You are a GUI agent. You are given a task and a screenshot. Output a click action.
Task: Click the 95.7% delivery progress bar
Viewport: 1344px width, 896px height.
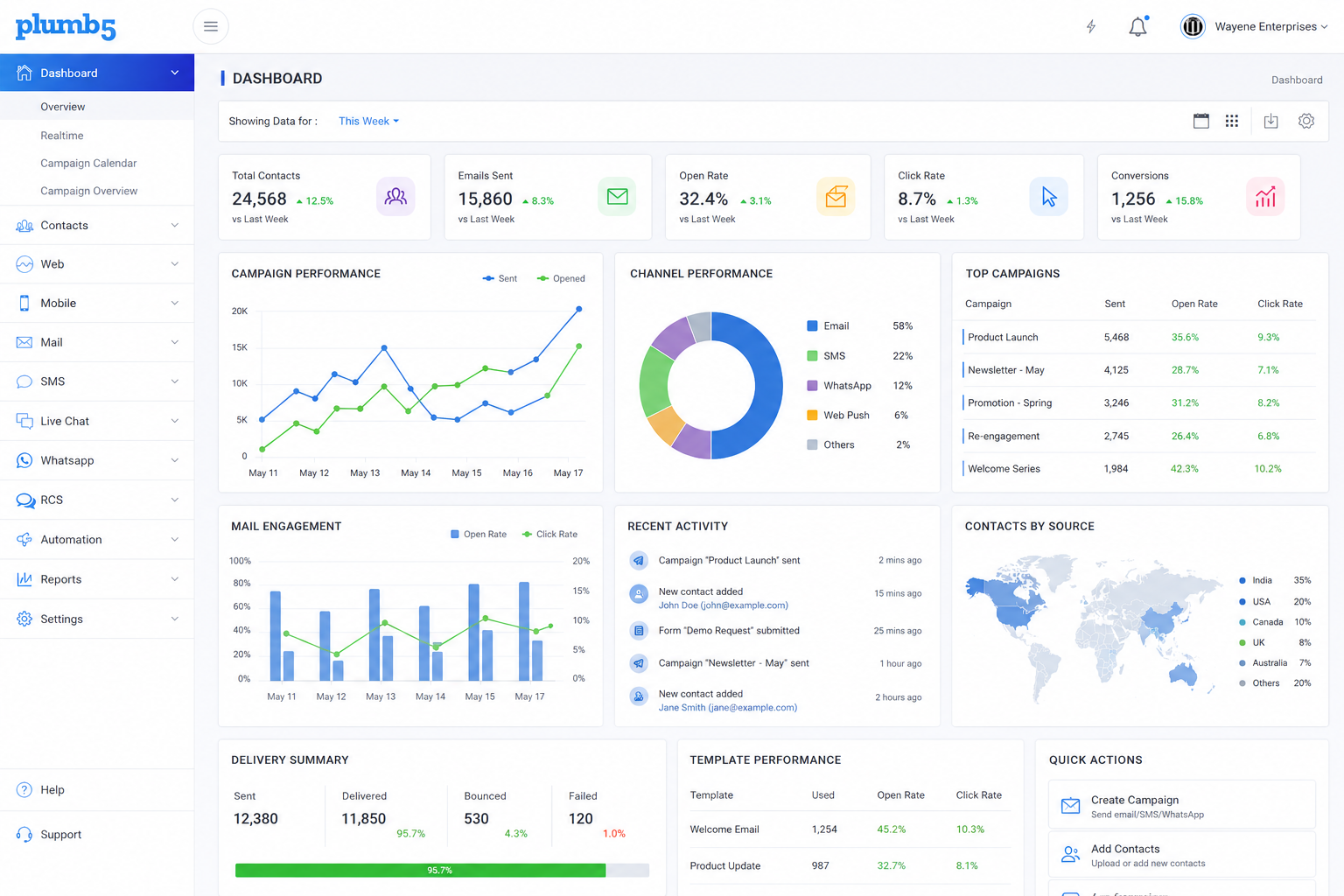(x=442, y=871)
